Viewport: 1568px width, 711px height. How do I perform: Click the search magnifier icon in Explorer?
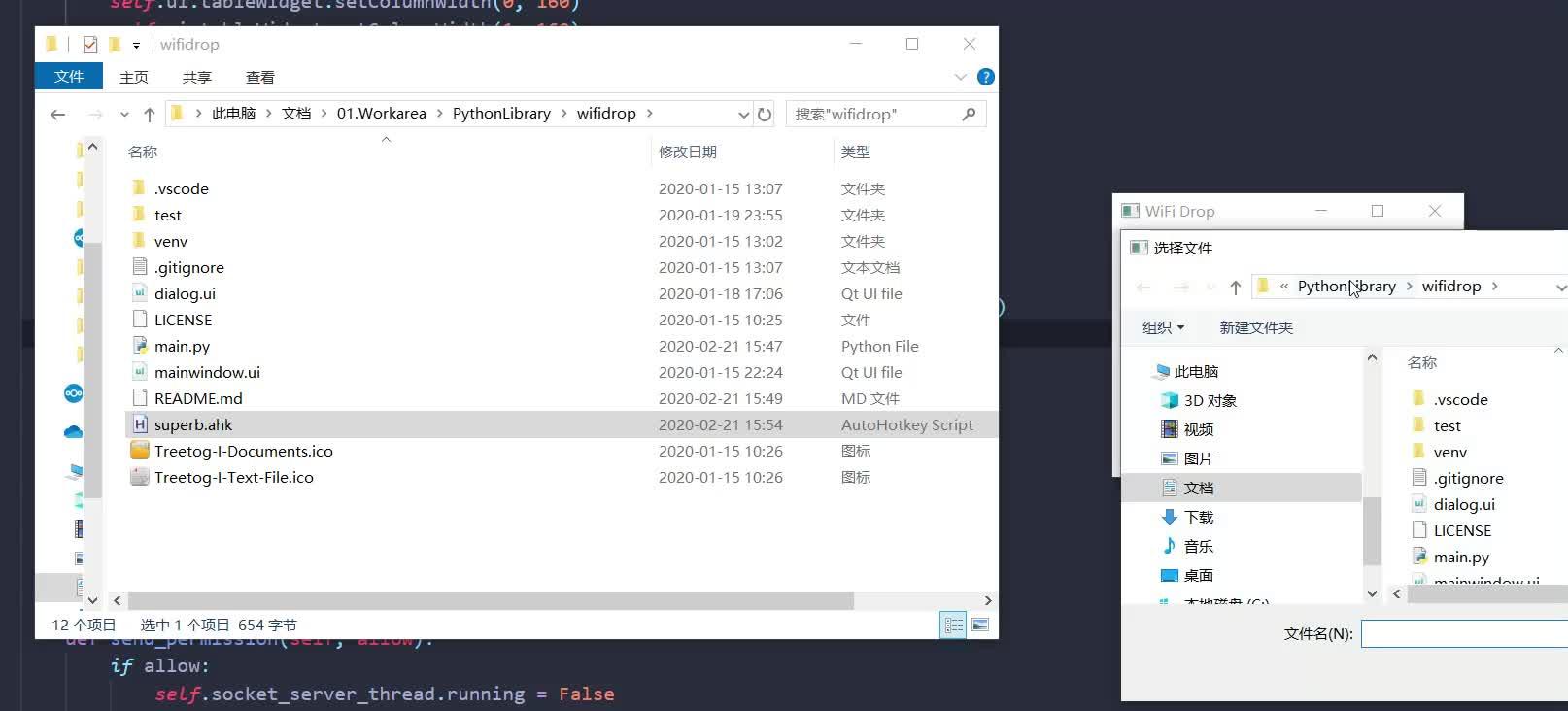(x=969, y=114)
